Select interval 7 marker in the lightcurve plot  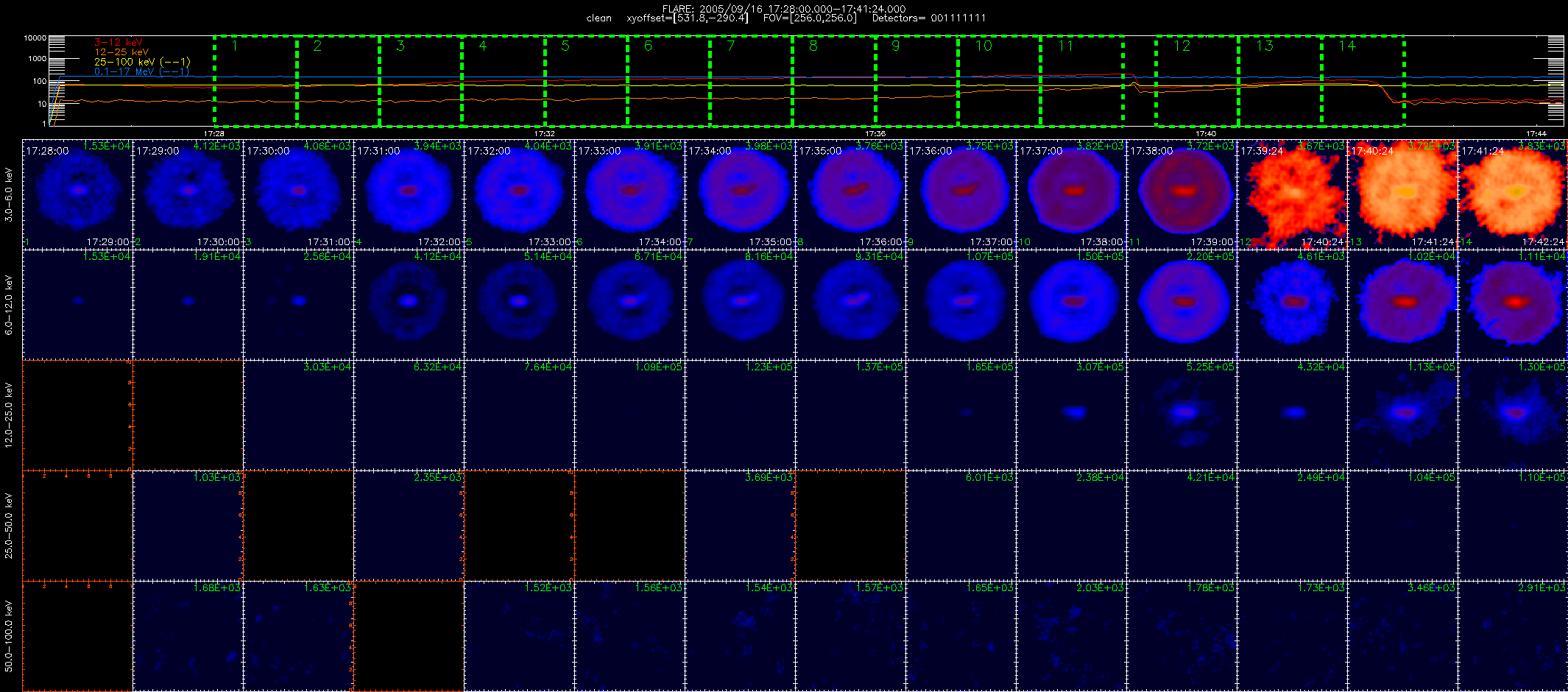[x=730, y=46]
